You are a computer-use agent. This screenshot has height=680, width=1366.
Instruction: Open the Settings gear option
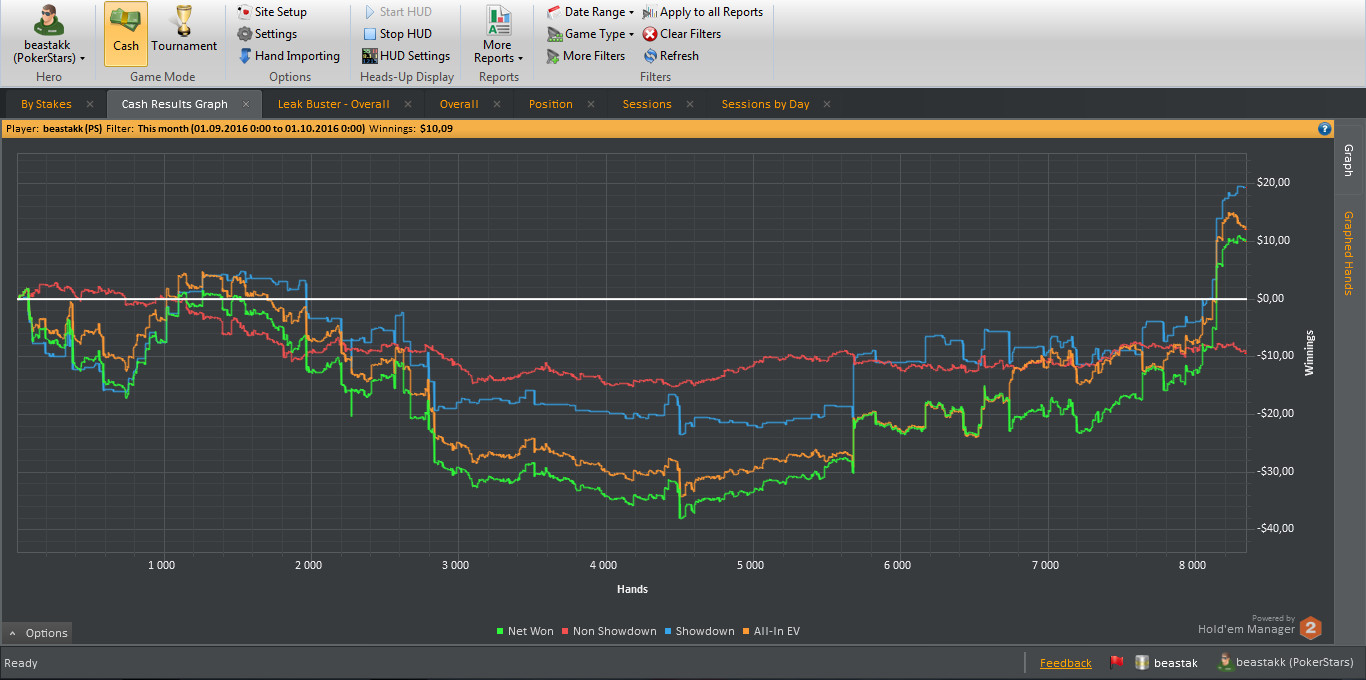pyautogui.click(x=267, y=34)
